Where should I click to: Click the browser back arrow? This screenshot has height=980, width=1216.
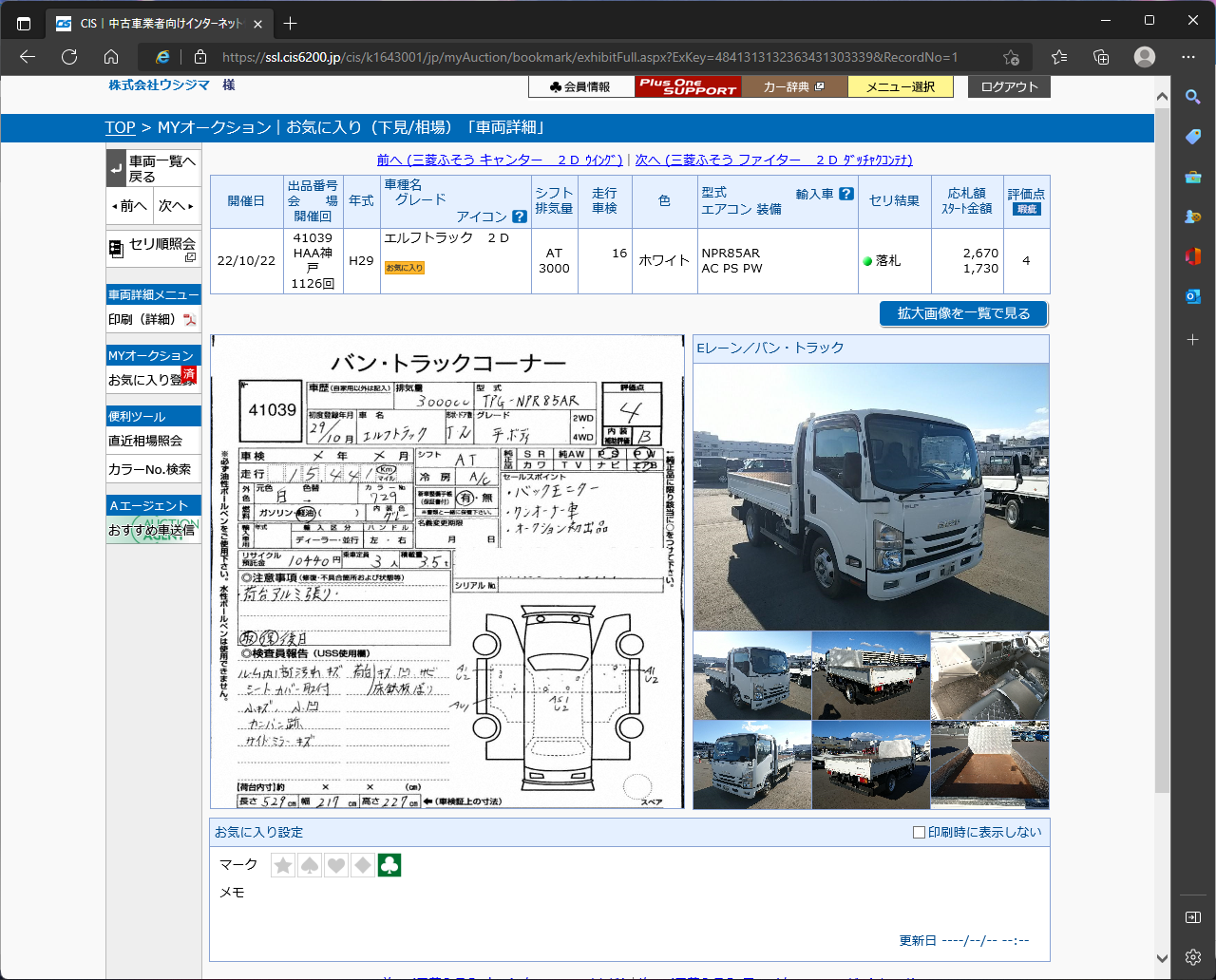[x=28, y=57]
